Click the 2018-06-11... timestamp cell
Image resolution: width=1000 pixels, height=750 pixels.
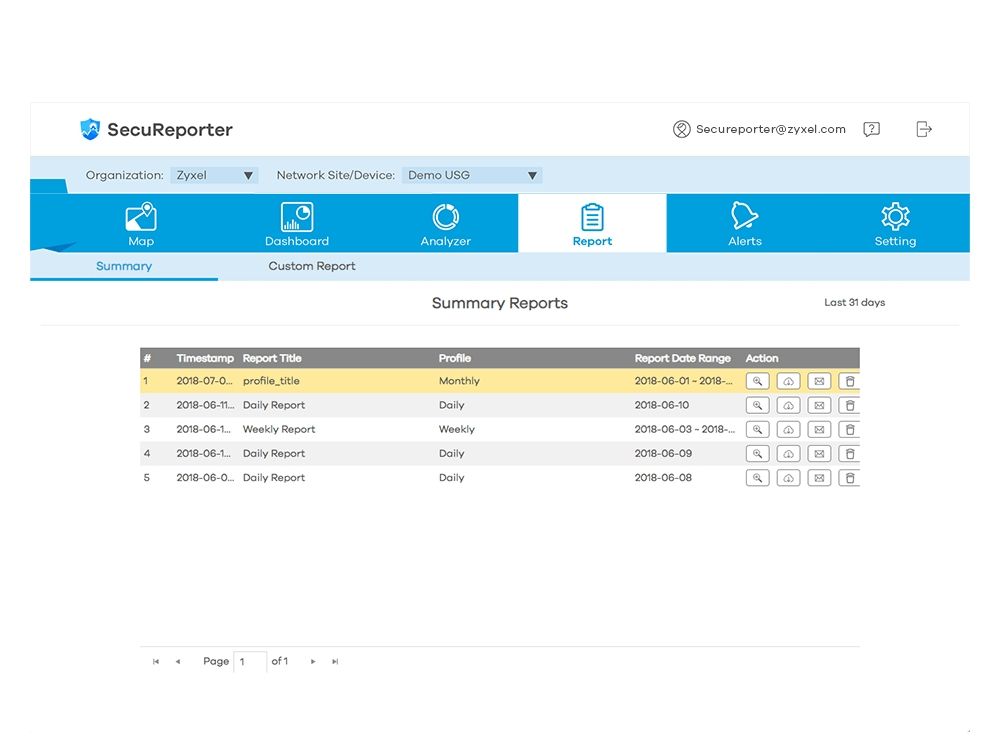tap(205, 405)
